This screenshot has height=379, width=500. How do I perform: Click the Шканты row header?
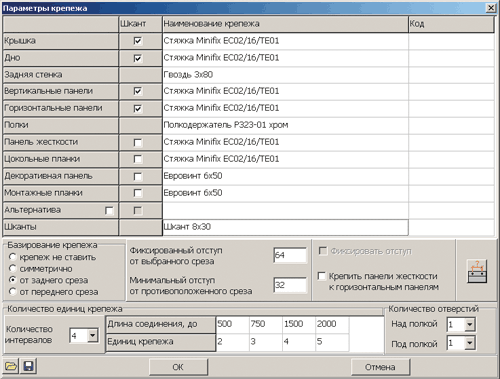(60, 227)
